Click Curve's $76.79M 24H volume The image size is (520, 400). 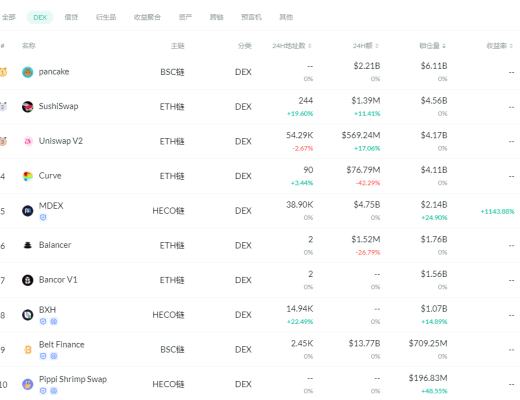point(363,170)
